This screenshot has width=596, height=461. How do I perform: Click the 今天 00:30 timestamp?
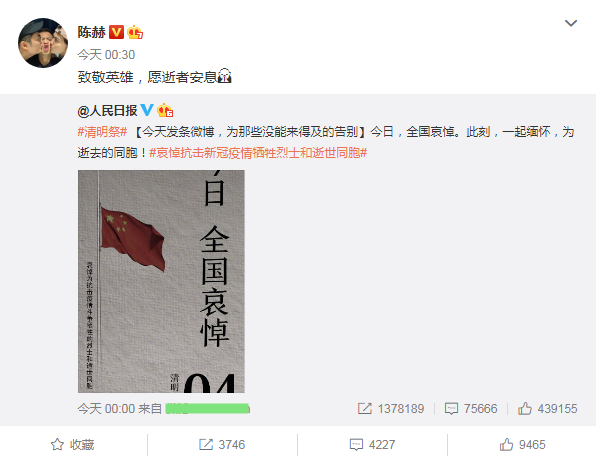click(106, 55)
